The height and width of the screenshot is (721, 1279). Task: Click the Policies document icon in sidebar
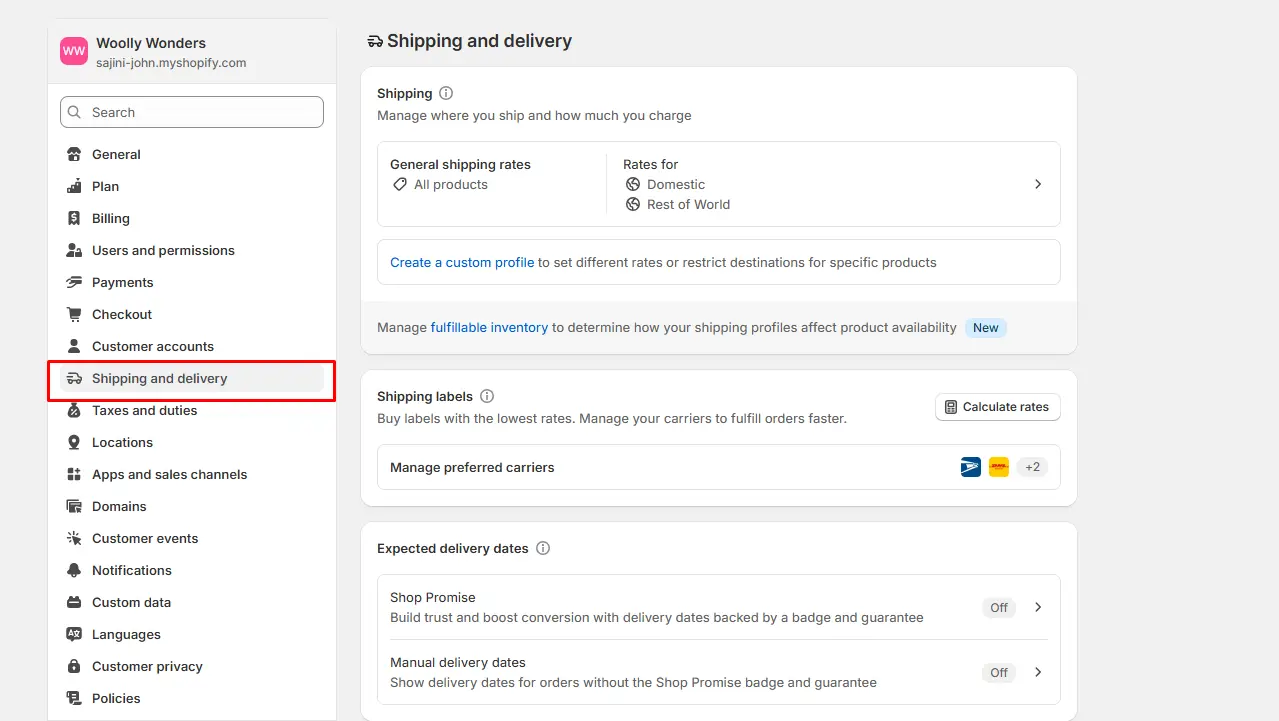pyautogui.click(x=74, y=698)
